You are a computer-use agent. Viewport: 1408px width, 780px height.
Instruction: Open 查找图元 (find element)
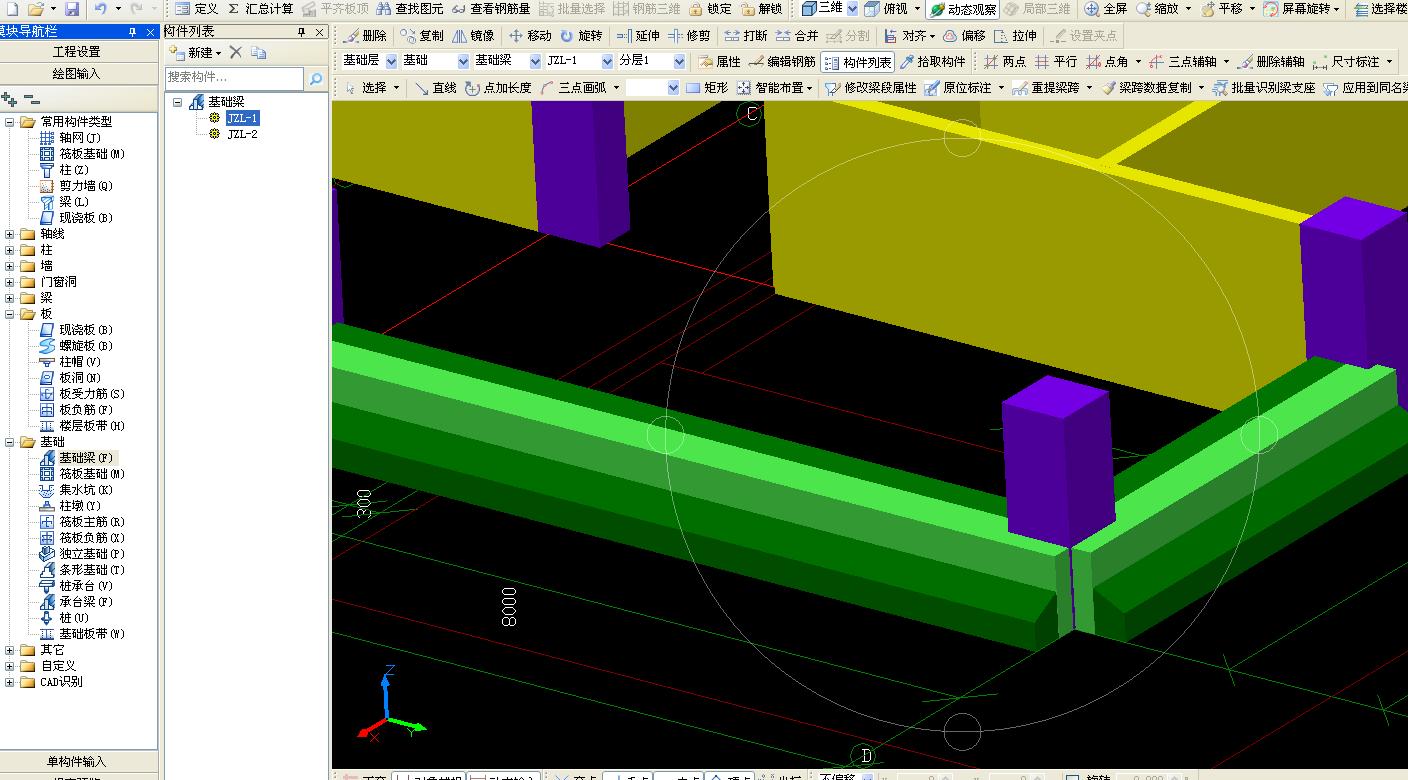click(409, 9)
